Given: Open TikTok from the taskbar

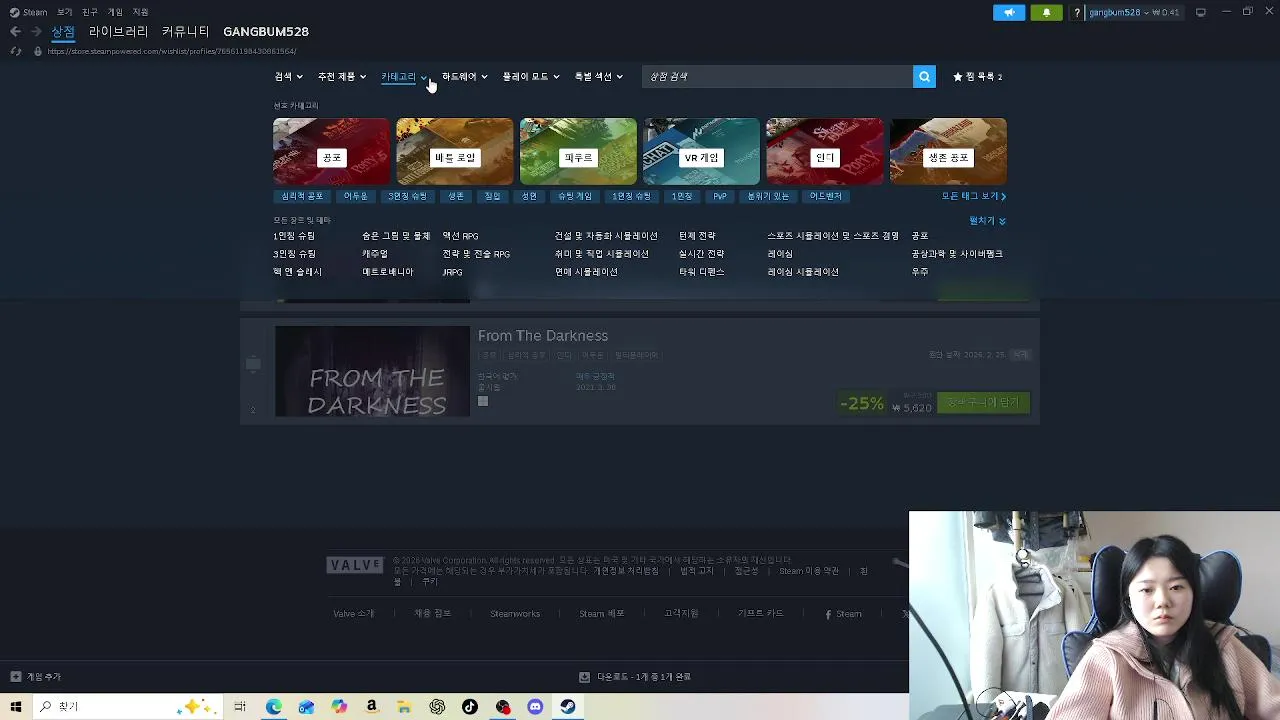Looking at the screenshot, I should click(470, 707).
